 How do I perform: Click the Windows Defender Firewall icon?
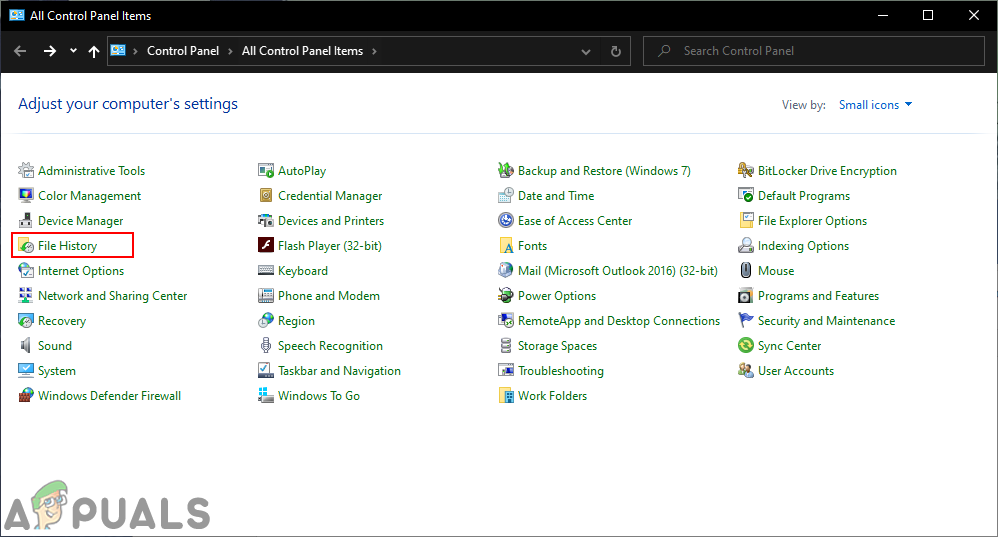click(x=26, y=396)
